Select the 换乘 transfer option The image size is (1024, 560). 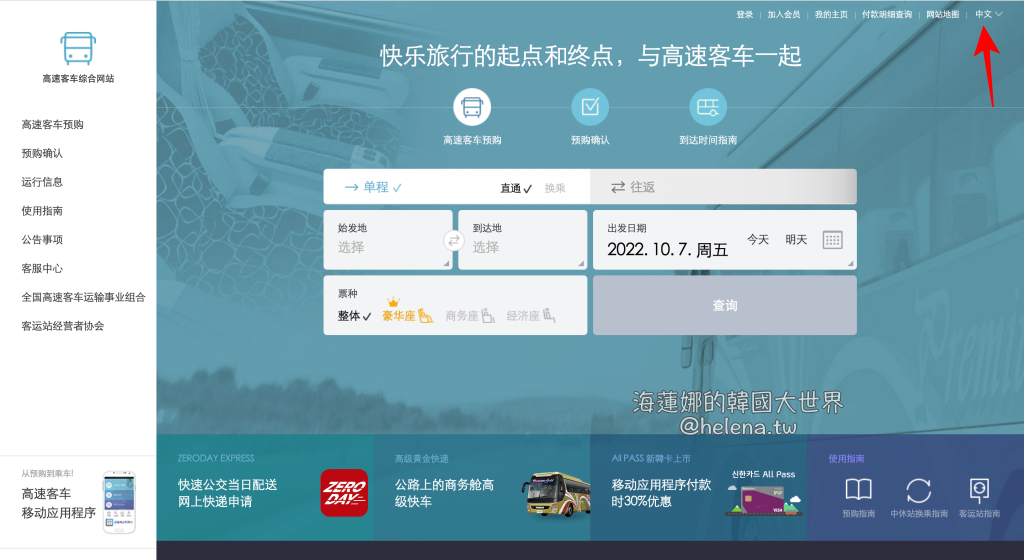tap(555, 188)
